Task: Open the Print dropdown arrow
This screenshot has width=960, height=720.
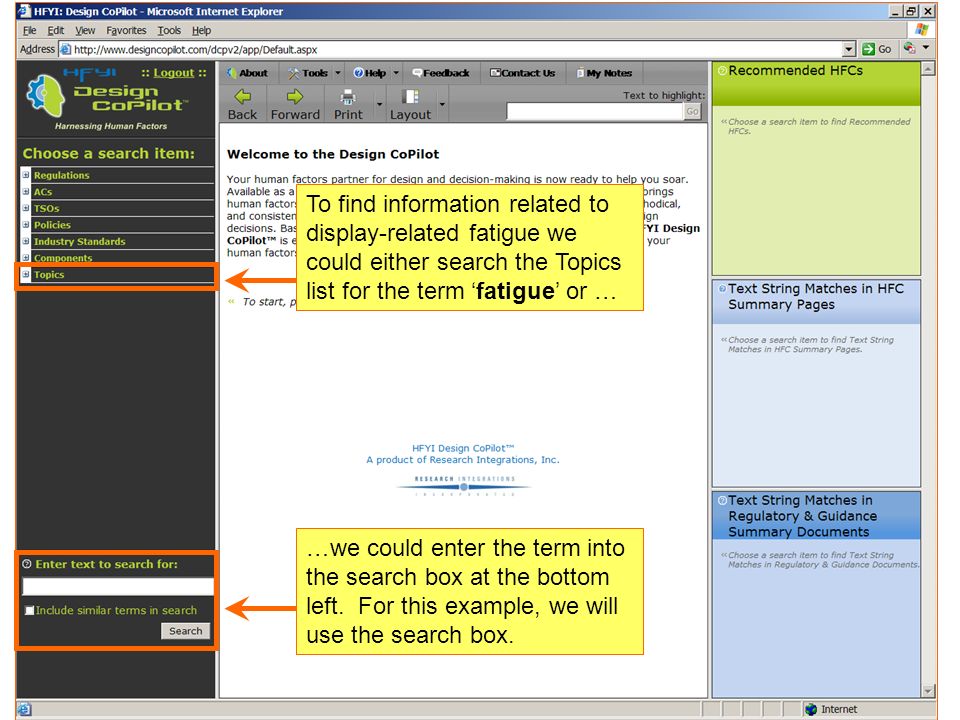Action: point(380,105)
